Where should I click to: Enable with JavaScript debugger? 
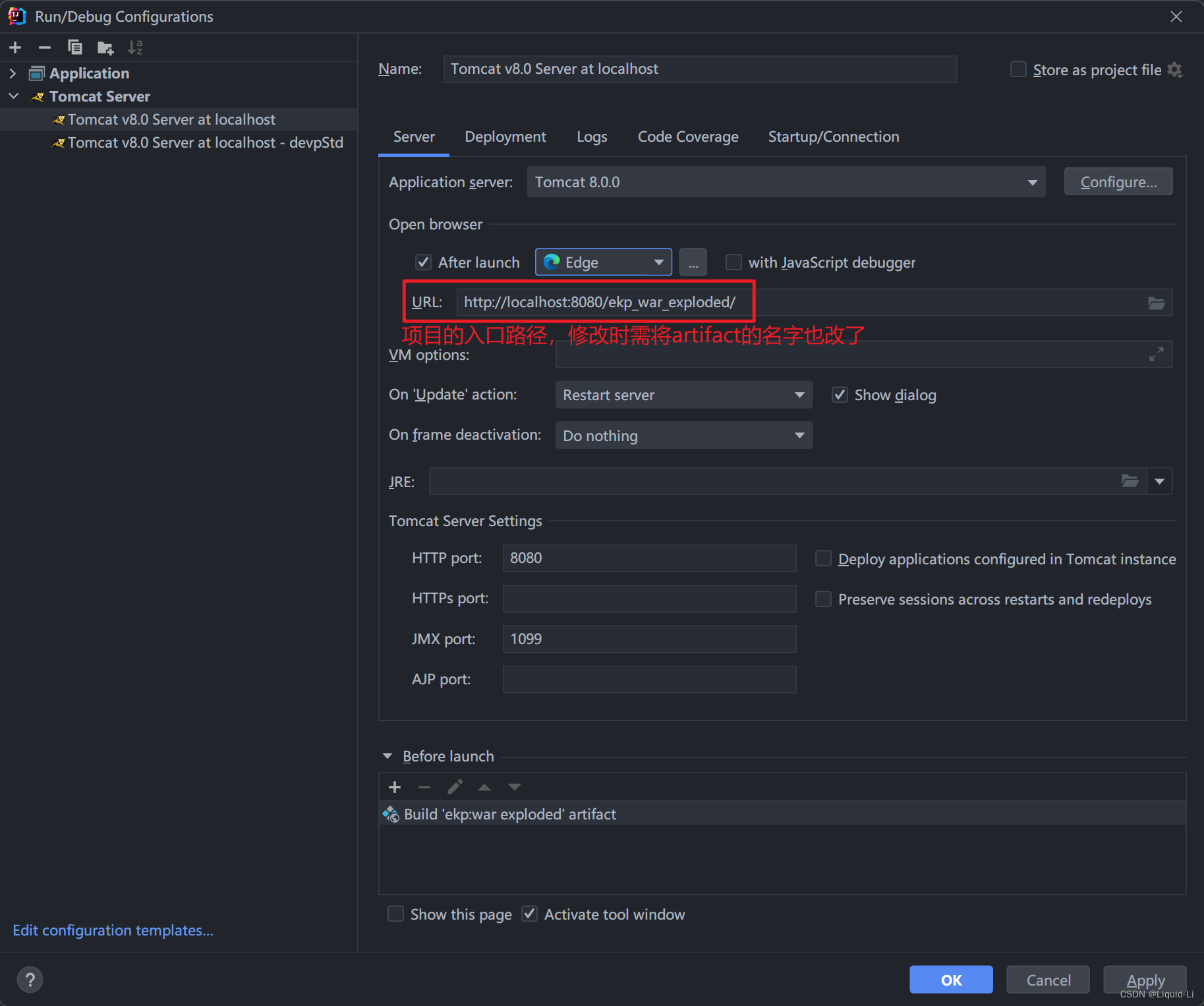pyautogui.click(x=733, y=262)
